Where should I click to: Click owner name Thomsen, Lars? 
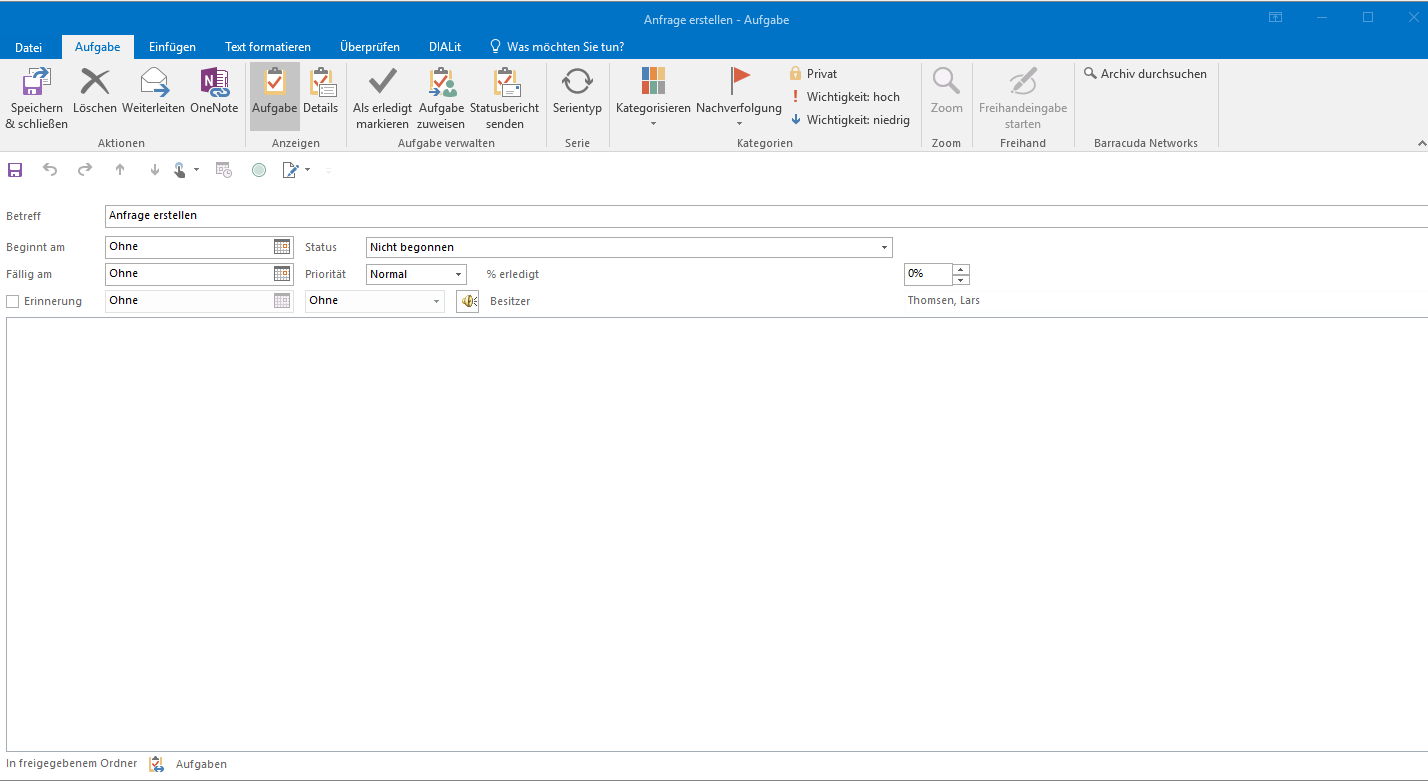click(x=944, y=301)
